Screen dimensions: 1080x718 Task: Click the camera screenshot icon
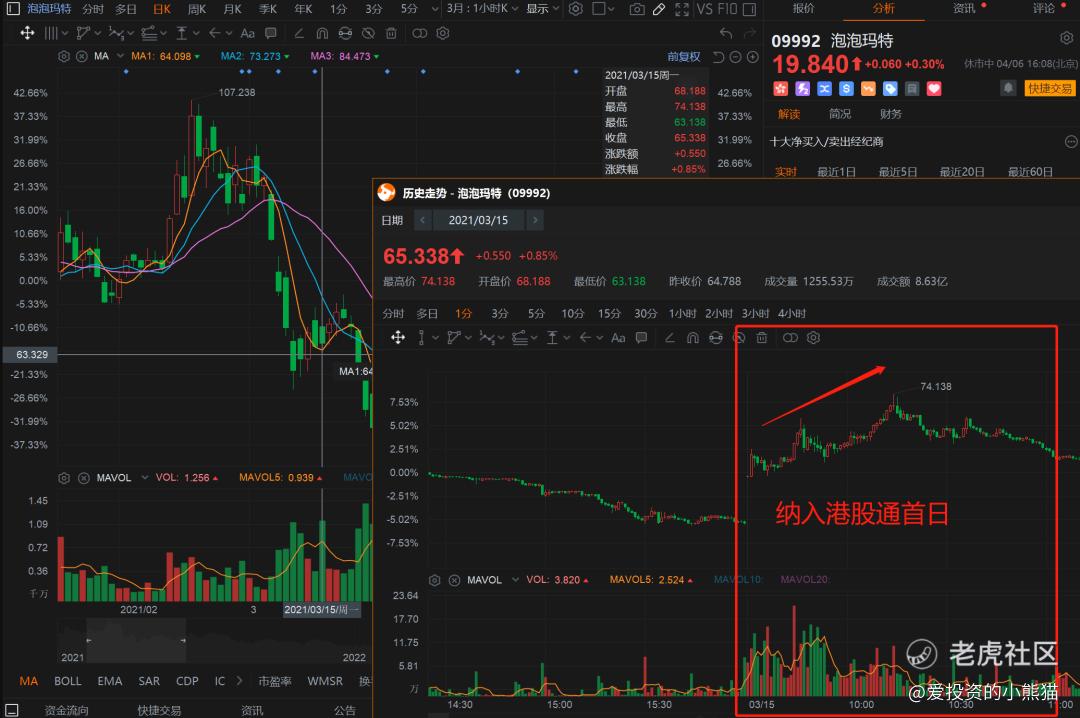click(x=637, y=9)
